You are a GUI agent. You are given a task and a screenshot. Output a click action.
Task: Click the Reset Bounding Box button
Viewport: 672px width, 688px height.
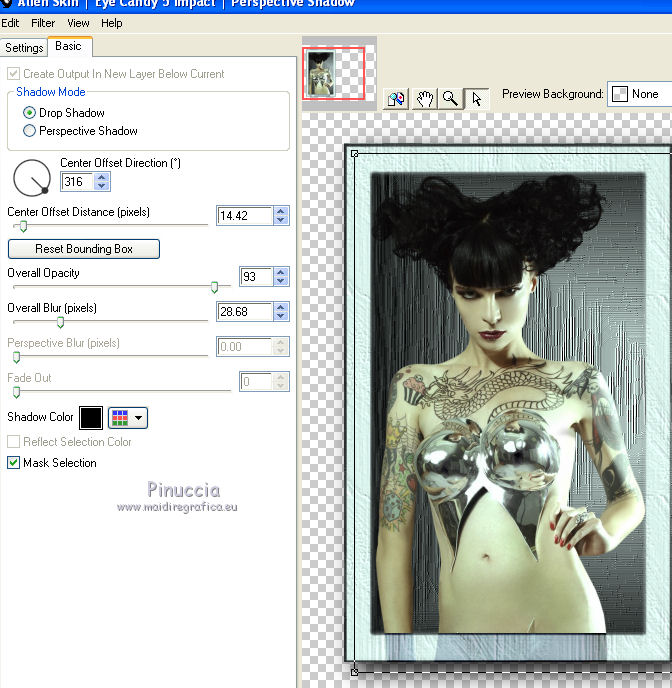tap(84, 249)
